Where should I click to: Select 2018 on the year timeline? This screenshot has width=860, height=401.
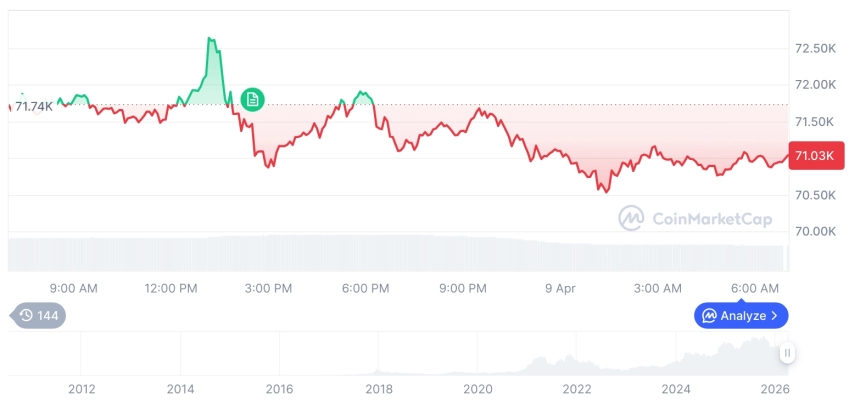[379, 388]
